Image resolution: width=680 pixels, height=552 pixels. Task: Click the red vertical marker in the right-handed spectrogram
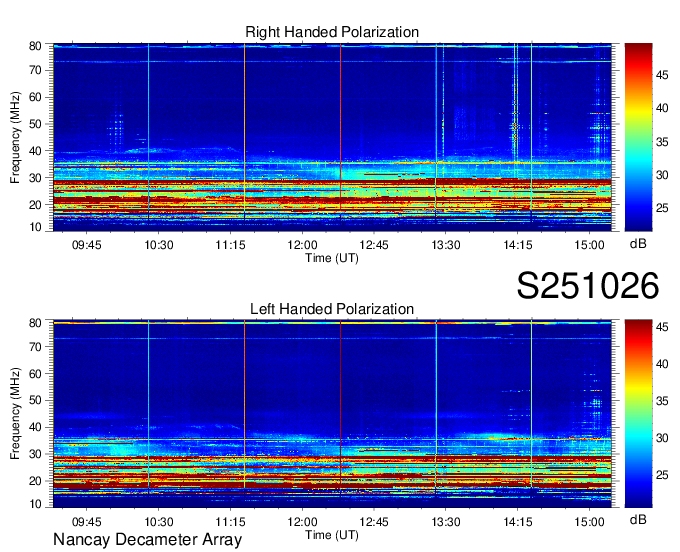(340, 130)
